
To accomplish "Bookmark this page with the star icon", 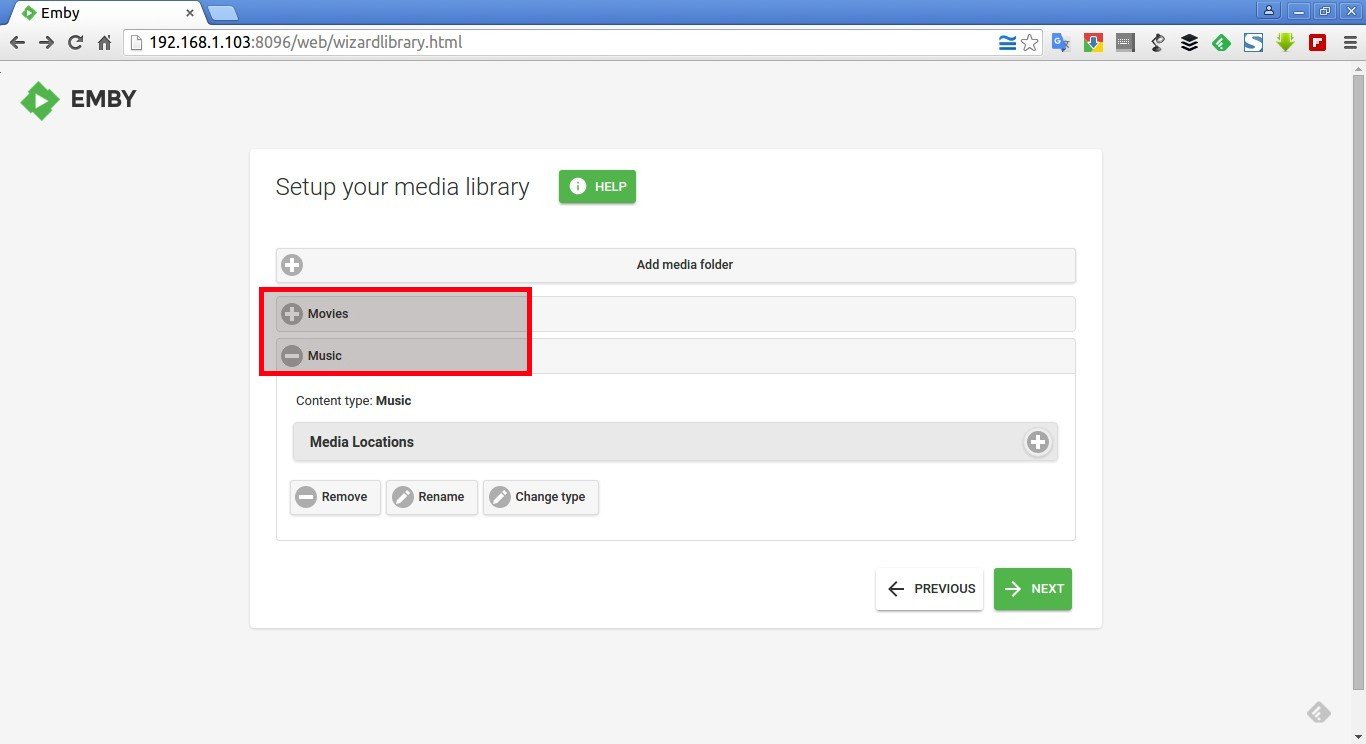I will (1029, 43).
